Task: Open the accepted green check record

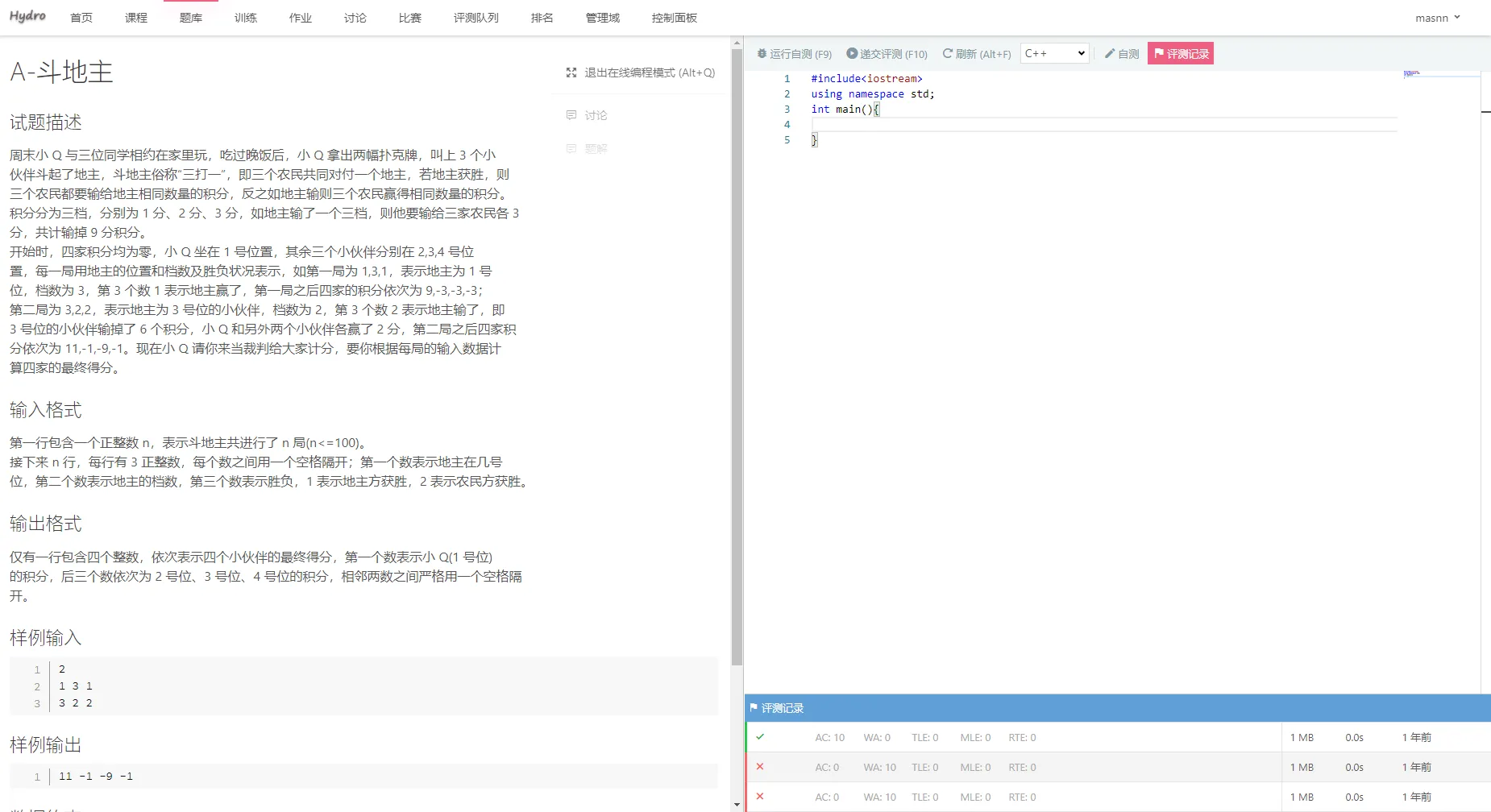Action: coord(760,737)
